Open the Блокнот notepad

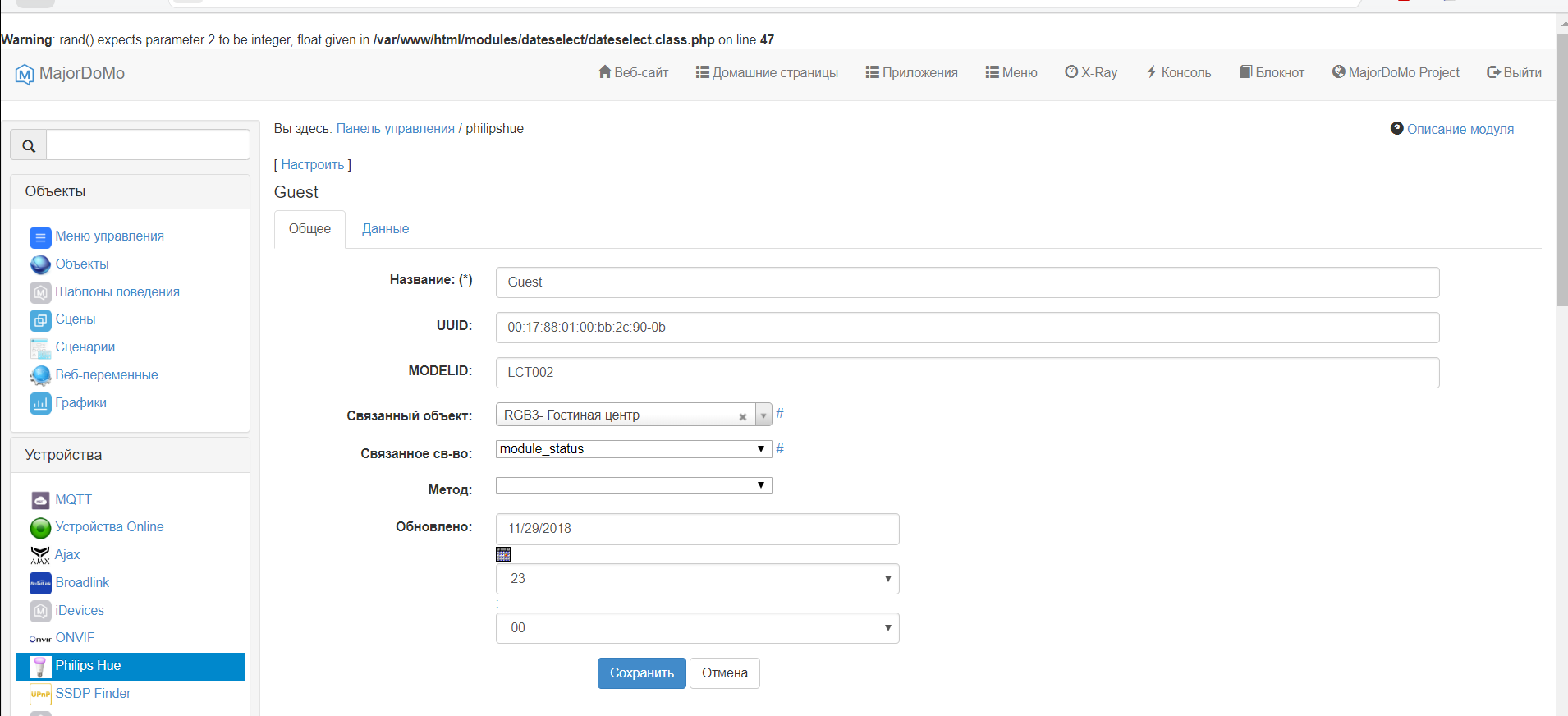pyautogui.click(x=1272, y=72)
